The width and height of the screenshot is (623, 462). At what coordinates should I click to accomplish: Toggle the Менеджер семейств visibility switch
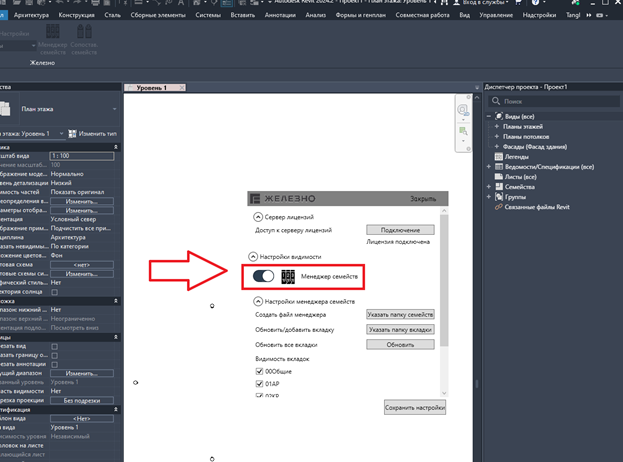point(263,276)
